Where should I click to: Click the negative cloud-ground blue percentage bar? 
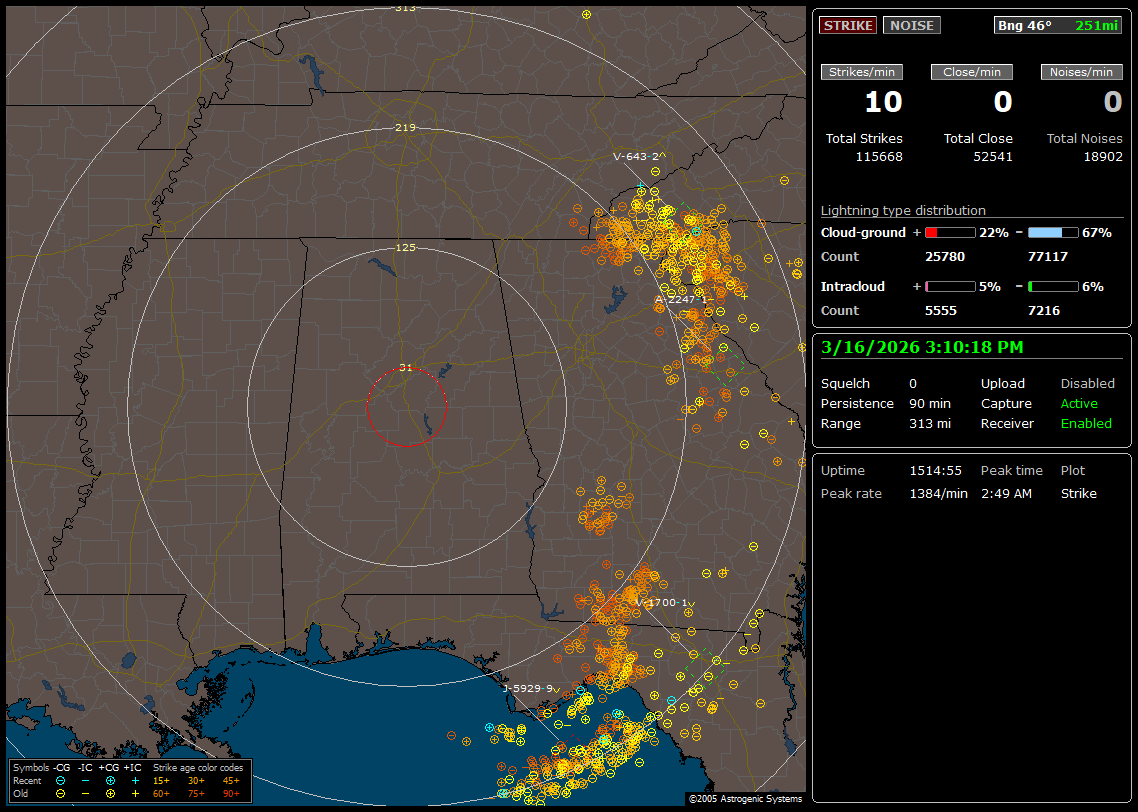(1053, 232)
